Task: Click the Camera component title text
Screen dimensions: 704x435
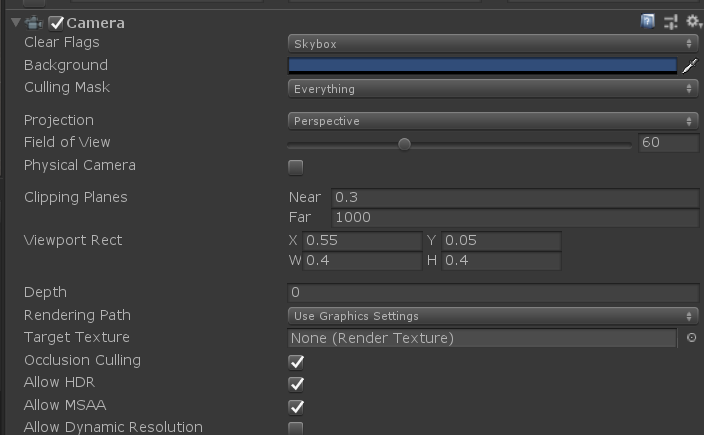Action: (96, 23)
